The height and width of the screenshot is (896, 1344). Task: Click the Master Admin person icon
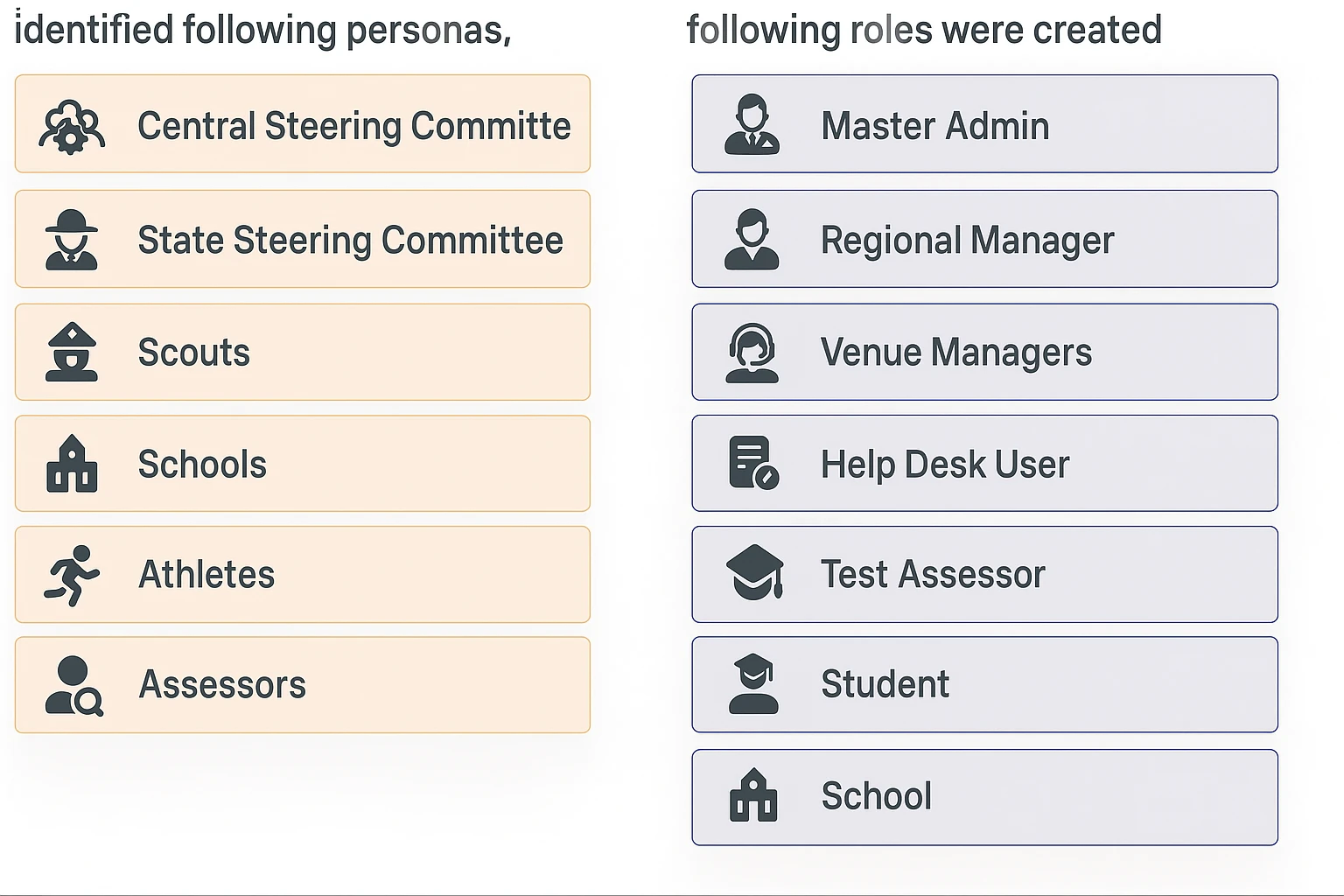coord(752,126)
